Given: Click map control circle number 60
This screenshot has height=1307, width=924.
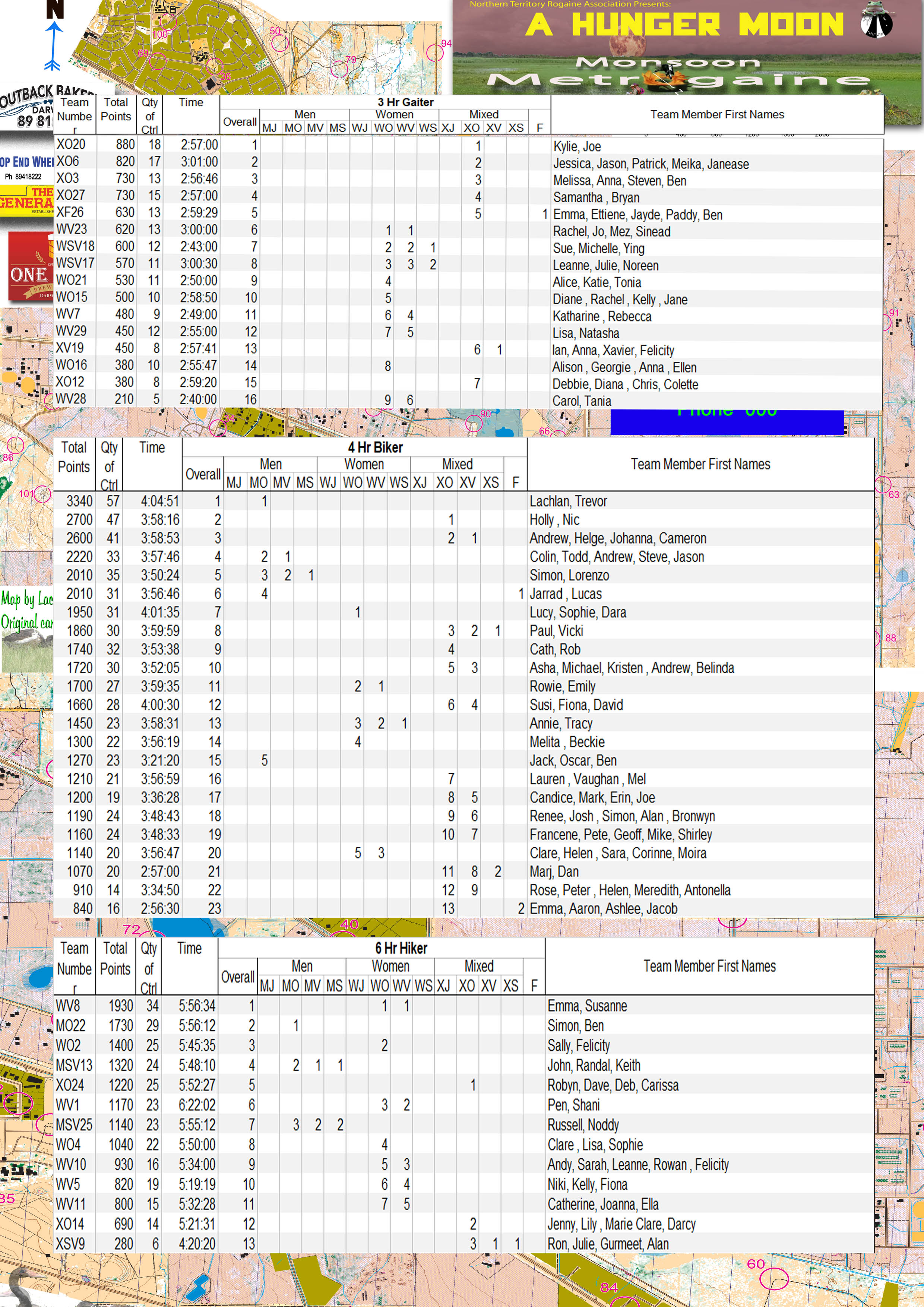Looking at the screenshot, I should click(x=774, y=1279).
